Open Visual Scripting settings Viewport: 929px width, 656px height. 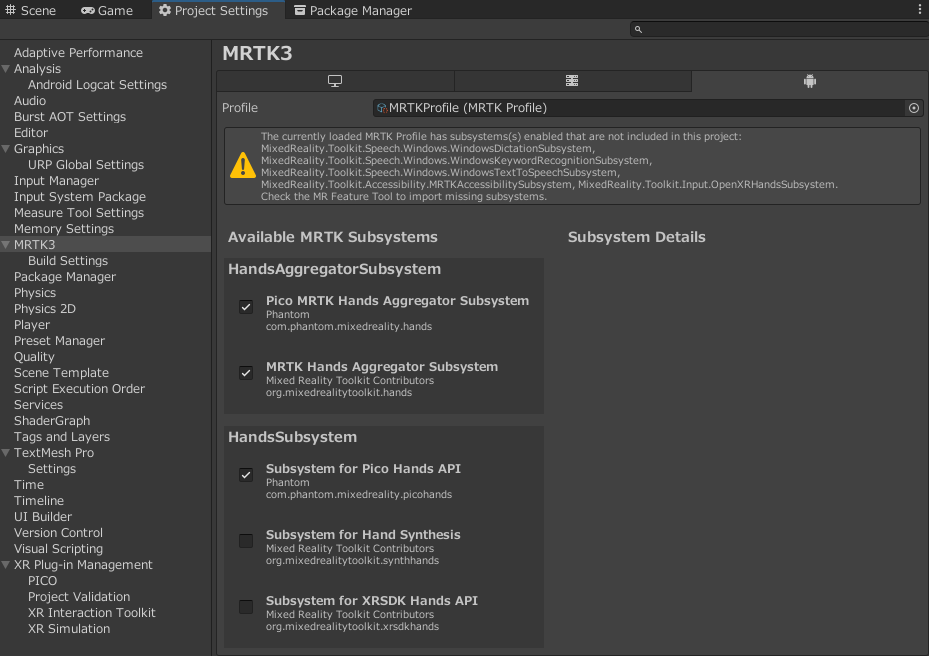pyautogui.click(x=59, y=549)
